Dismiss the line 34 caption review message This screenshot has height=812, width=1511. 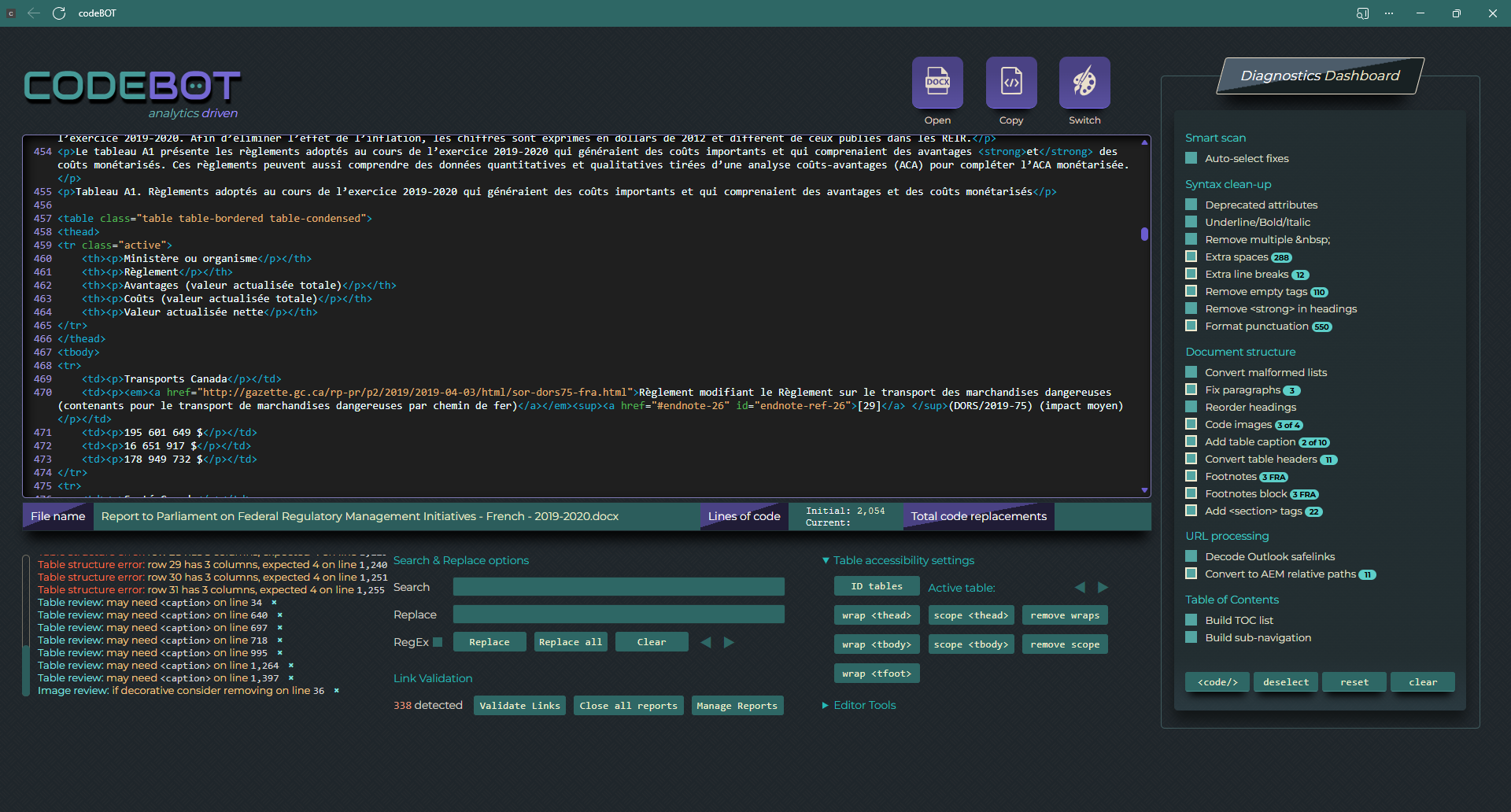click(x=274, y=603)
